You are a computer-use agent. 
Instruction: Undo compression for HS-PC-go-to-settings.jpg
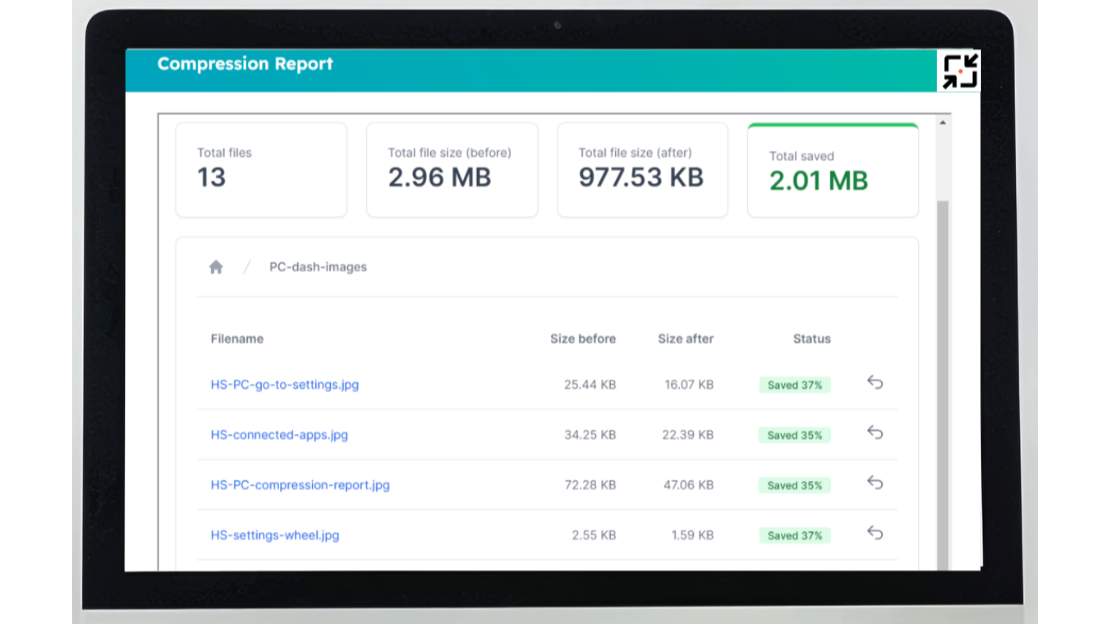[x=875, y=382]
